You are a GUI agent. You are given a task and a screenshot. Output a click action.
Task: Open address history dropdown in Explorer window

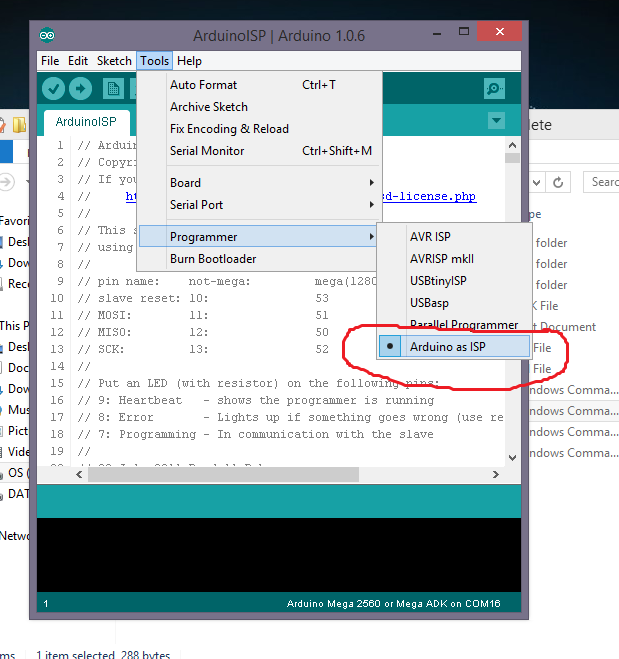537,182
